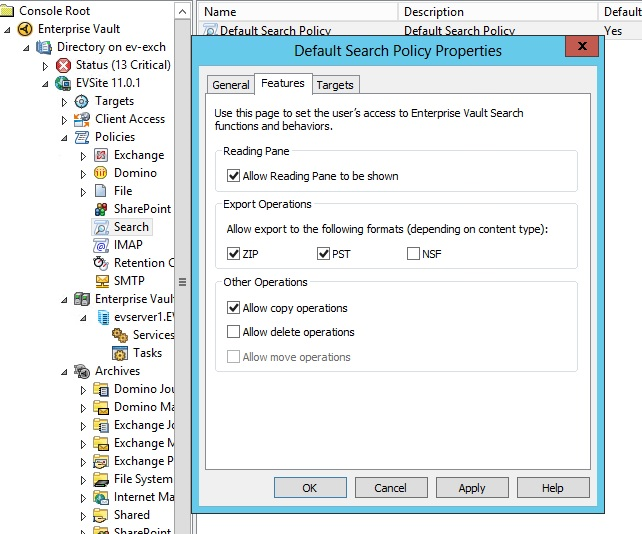Select the Retention policy icon

pos(101,263)
